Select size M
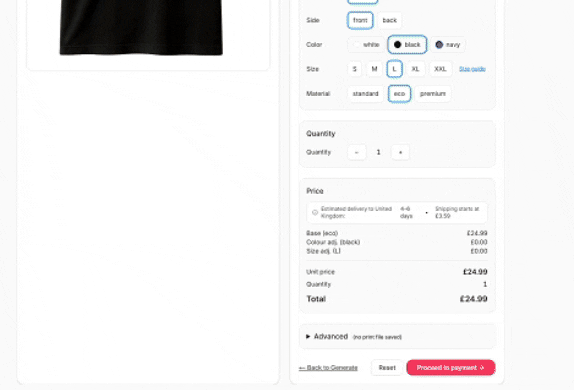 pyautogui.click(x=374, y=69)
